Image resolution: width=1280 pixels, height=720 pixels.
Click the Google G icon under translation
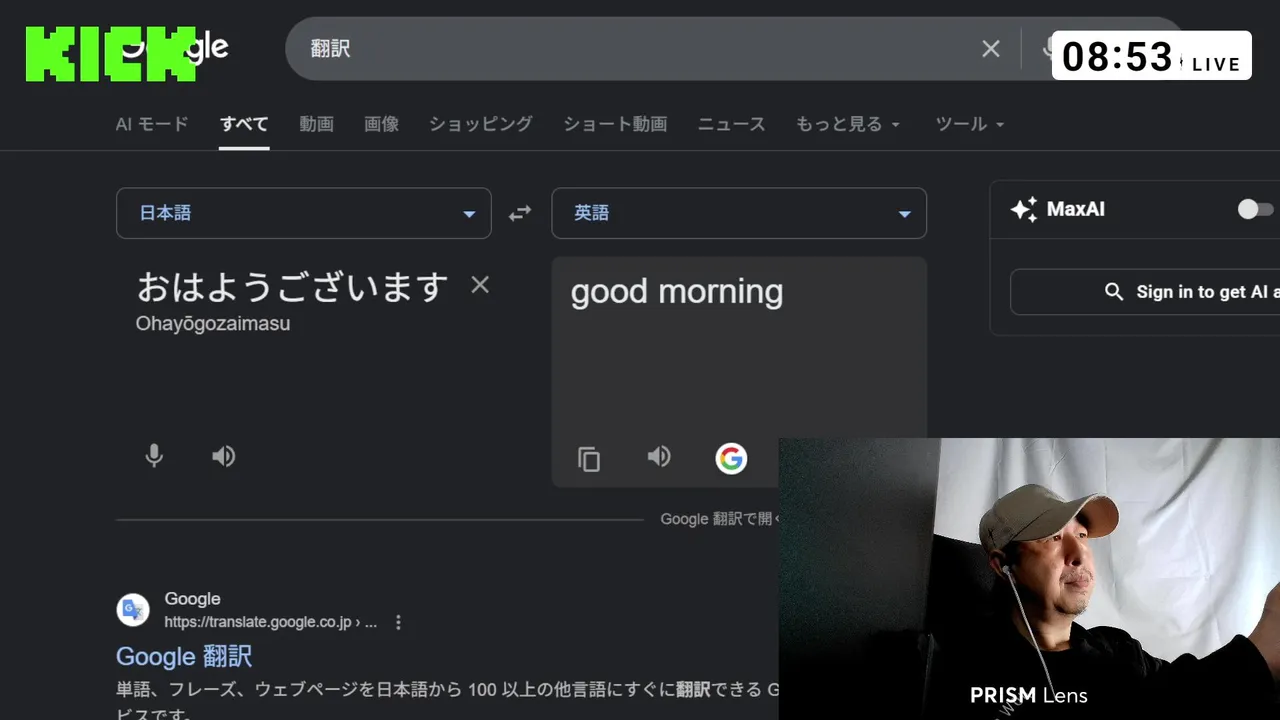731,458
